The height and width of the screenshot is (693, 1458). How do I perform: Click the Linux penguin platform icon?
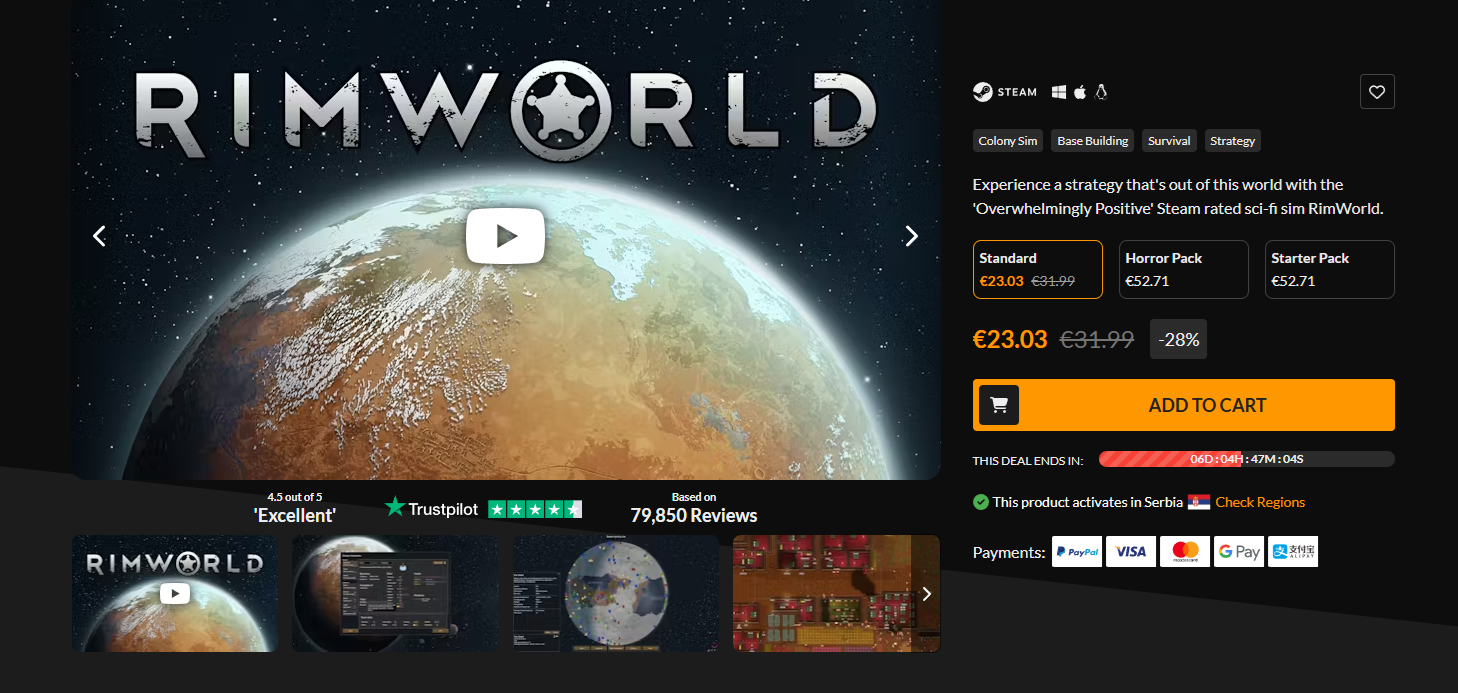[x=1101, y=92]
